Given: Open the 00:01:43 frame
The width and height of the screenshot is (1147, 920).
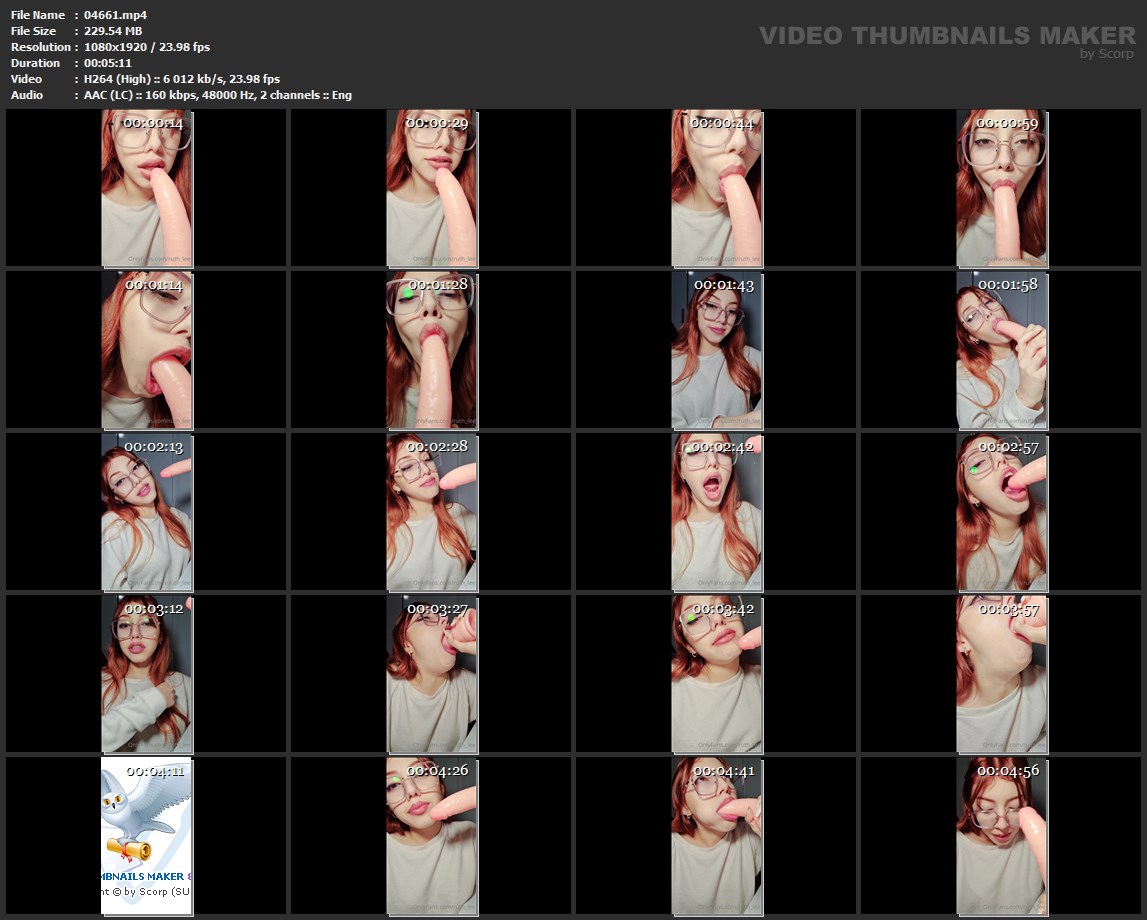Looking at the screenshot, I should pos(716,350).
